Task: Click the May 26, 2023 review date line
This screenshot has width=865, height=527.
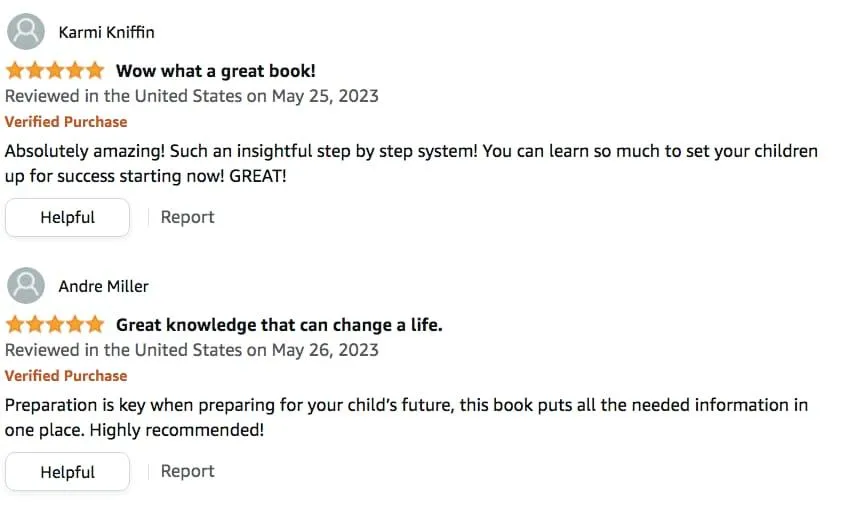Action: tap(191, 351)
